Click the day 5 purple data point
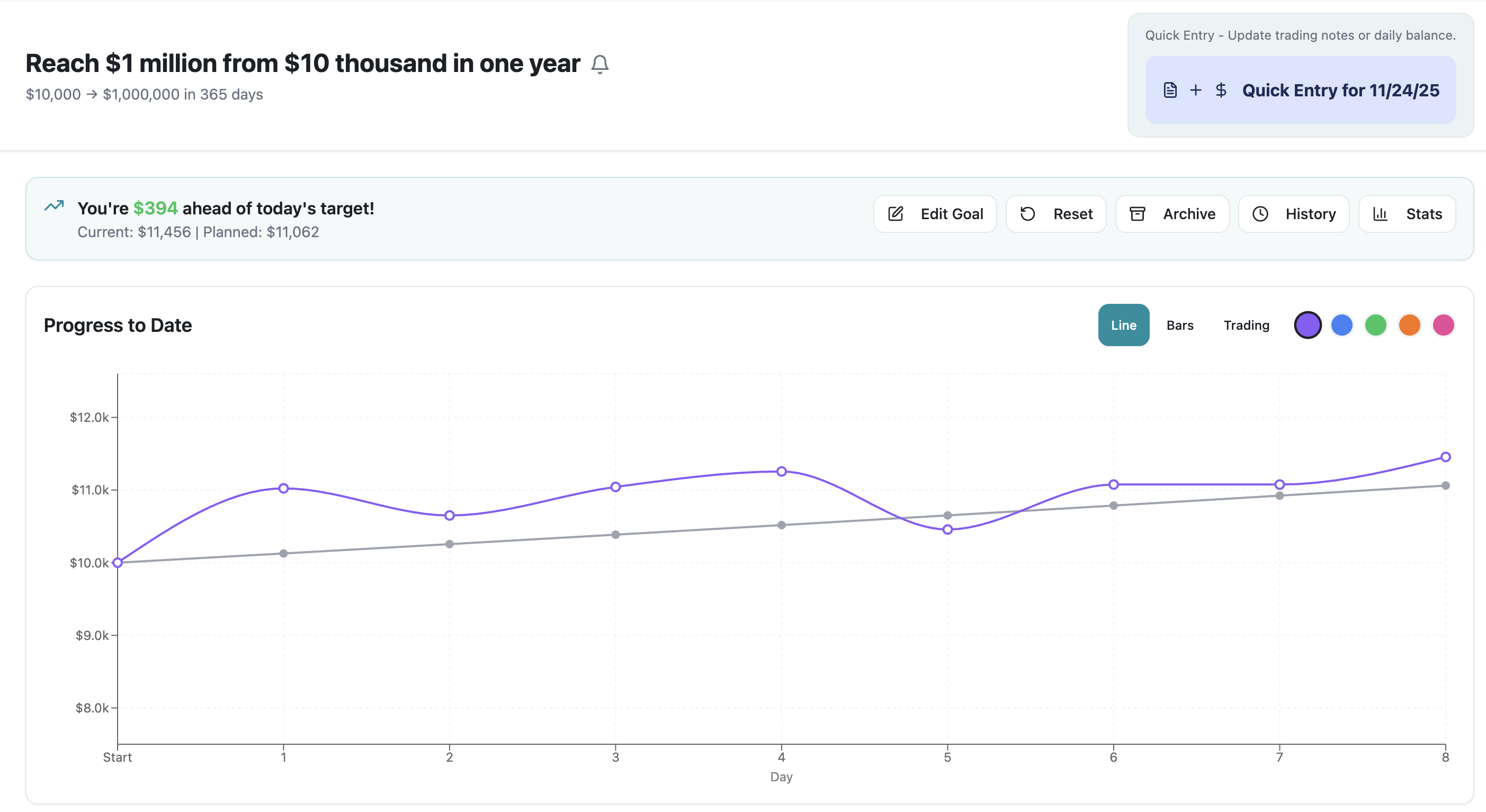1486x812 pixels. pos(947,529)
